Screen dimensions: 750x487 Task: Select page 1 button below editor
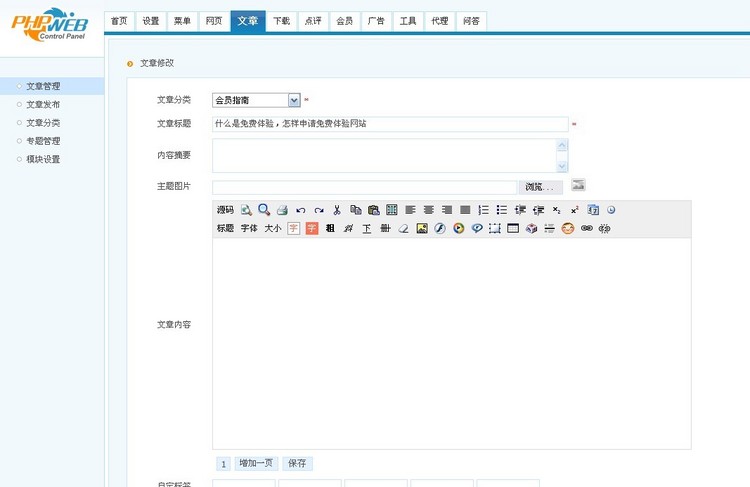223,464
